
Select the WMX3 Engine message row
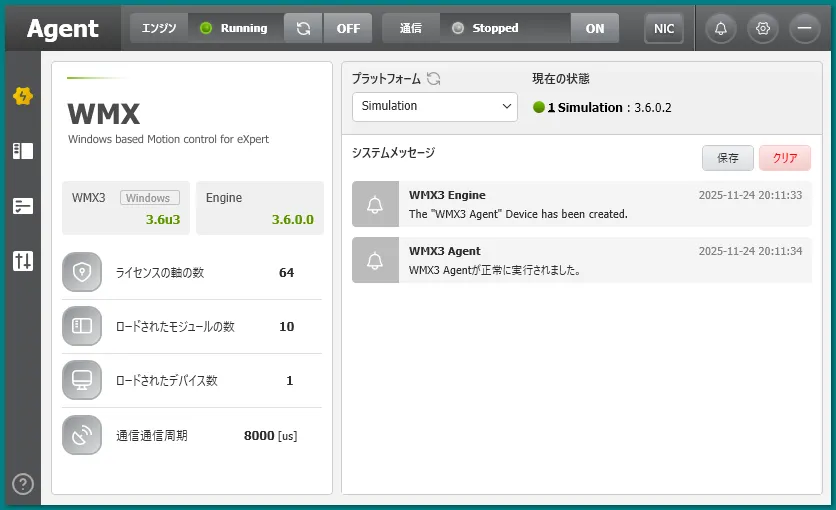pos(582,204)
